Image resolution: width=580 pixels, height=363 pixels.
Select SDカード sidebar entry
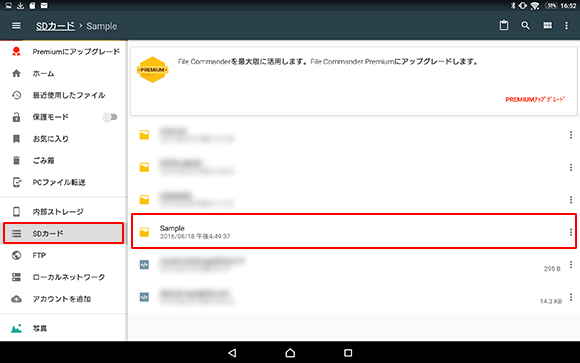pyautogui.click(x=64, y=233)
